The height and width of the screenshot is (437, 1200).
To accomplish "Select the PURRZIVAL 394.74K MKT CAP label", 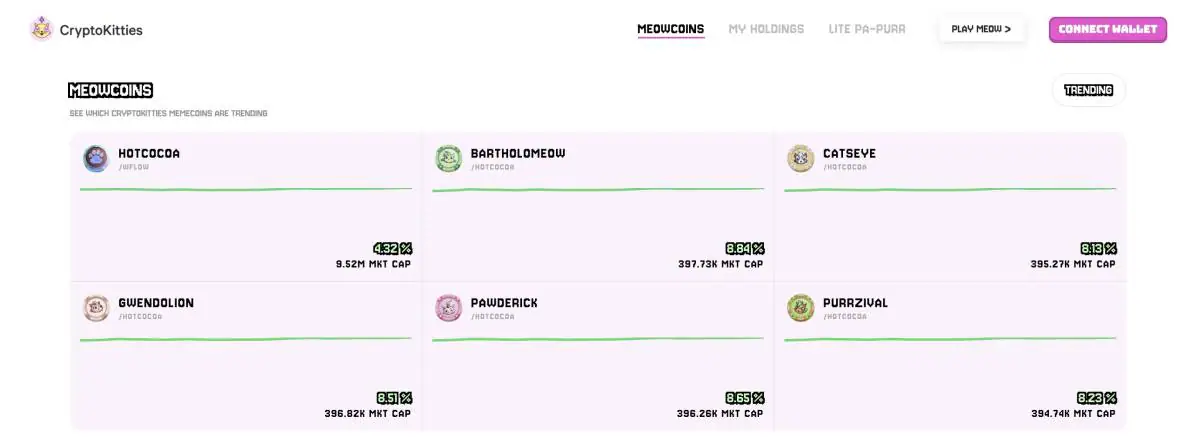I will click(1073, 414).
